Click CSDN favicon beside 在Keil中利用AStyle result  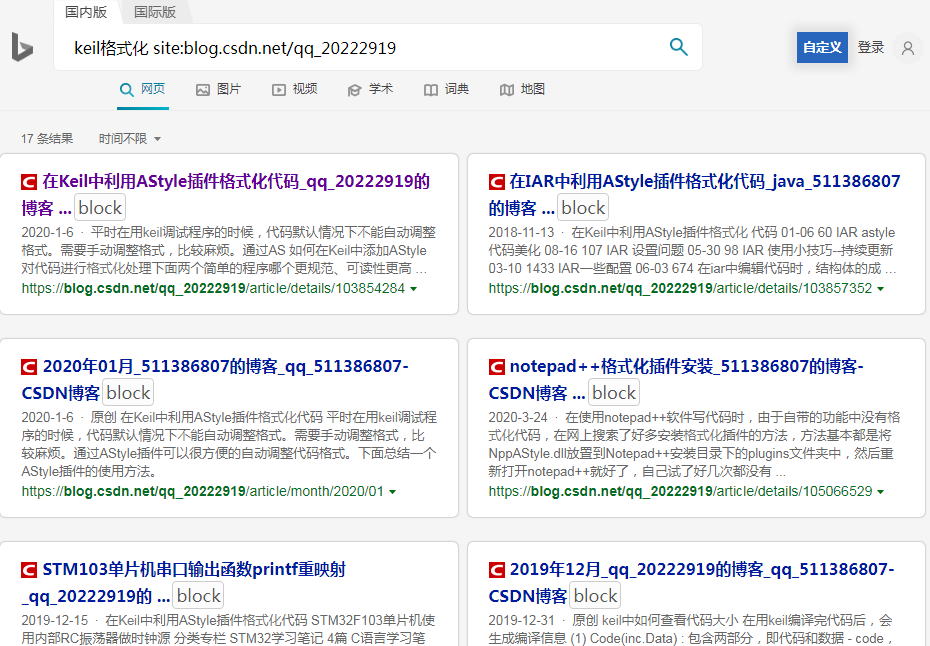pos(29,182)
